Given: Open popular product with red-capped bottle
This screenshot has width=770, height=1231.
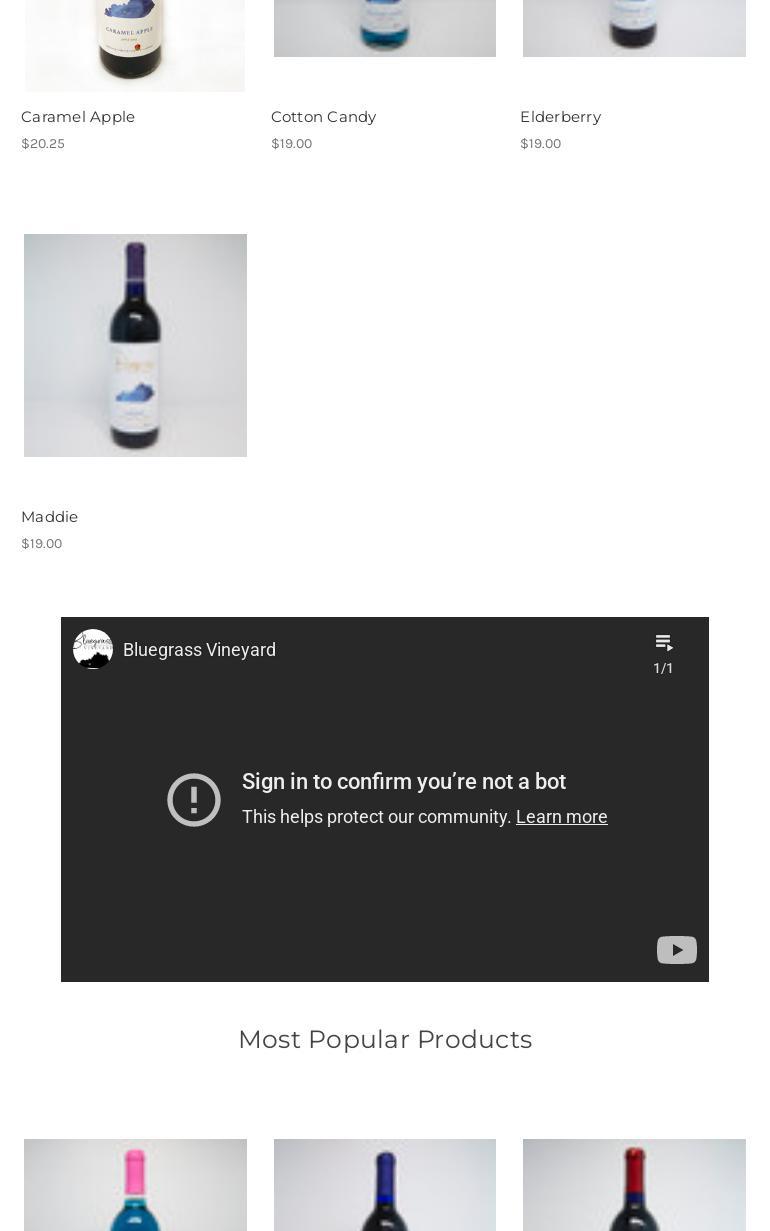Looking at the screenshot, I should click(x=634, y=1185).
